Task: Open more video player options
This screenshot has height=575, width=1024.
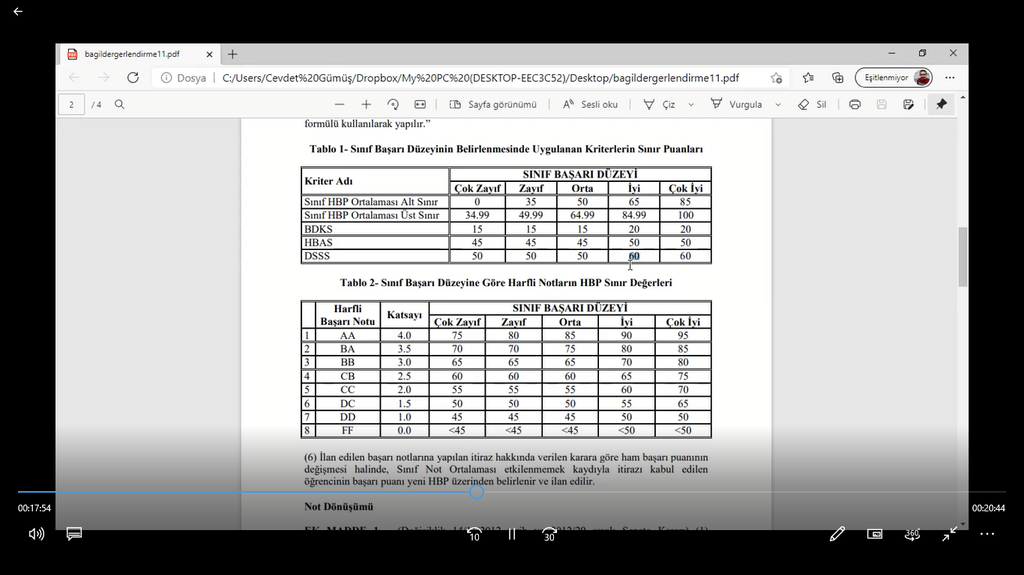Action: tap(987, 534)
